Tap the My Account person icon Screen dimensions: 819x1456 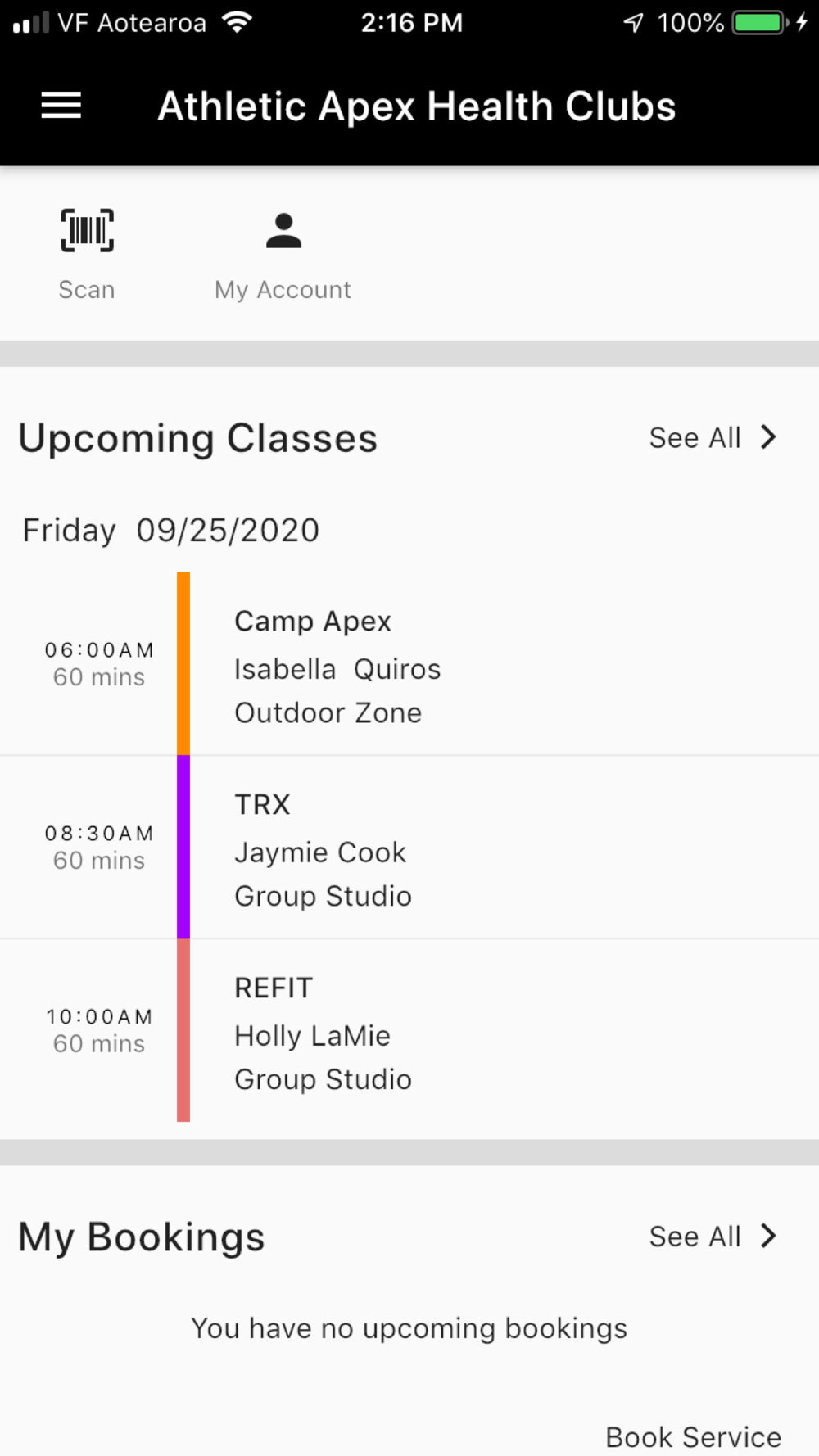283,231
